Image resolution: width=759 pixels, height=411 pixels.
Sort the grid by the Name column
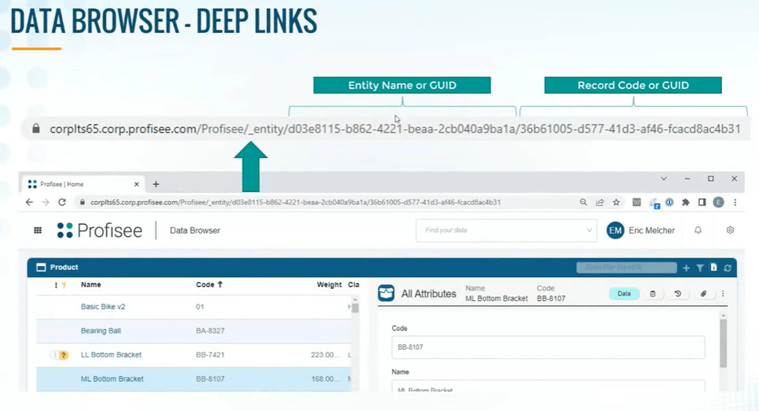click(x=91, y=285)
